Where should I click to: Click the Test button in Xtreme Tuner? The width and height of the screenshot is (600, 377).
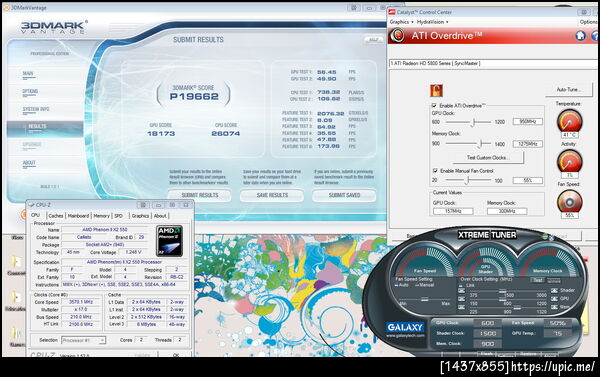click(x=538, y=280)
